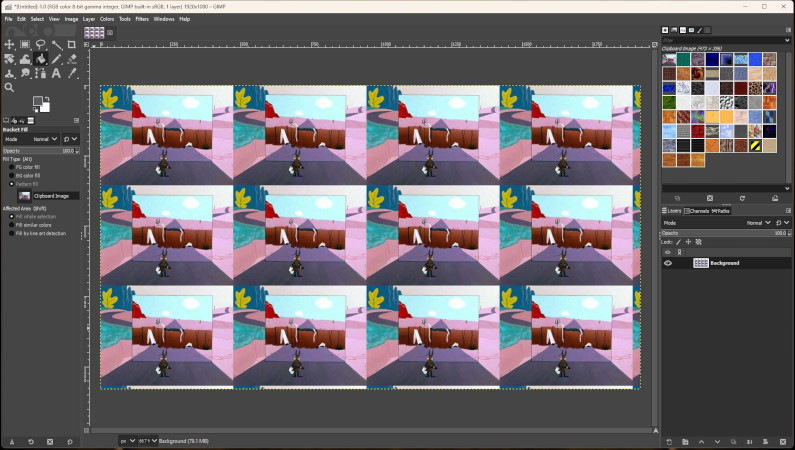
Task: Open the Filters menu
Action: [141, 18]
